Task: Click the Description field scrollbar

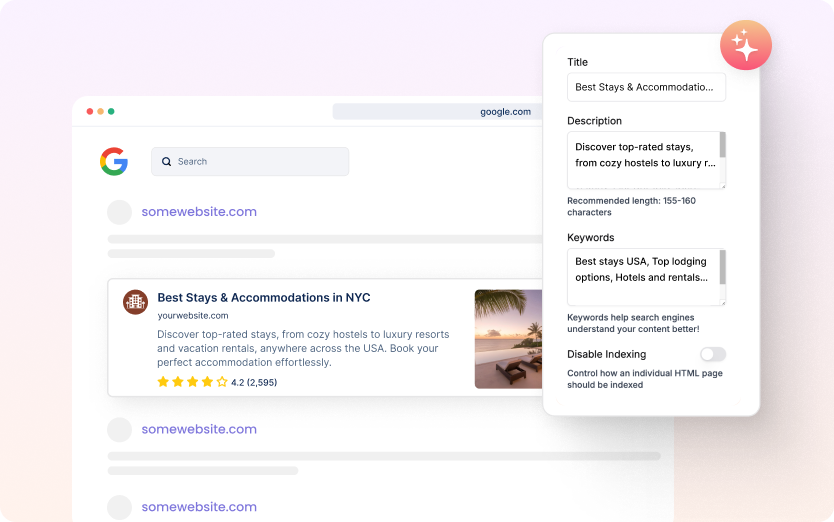Action: pos(722,146)
